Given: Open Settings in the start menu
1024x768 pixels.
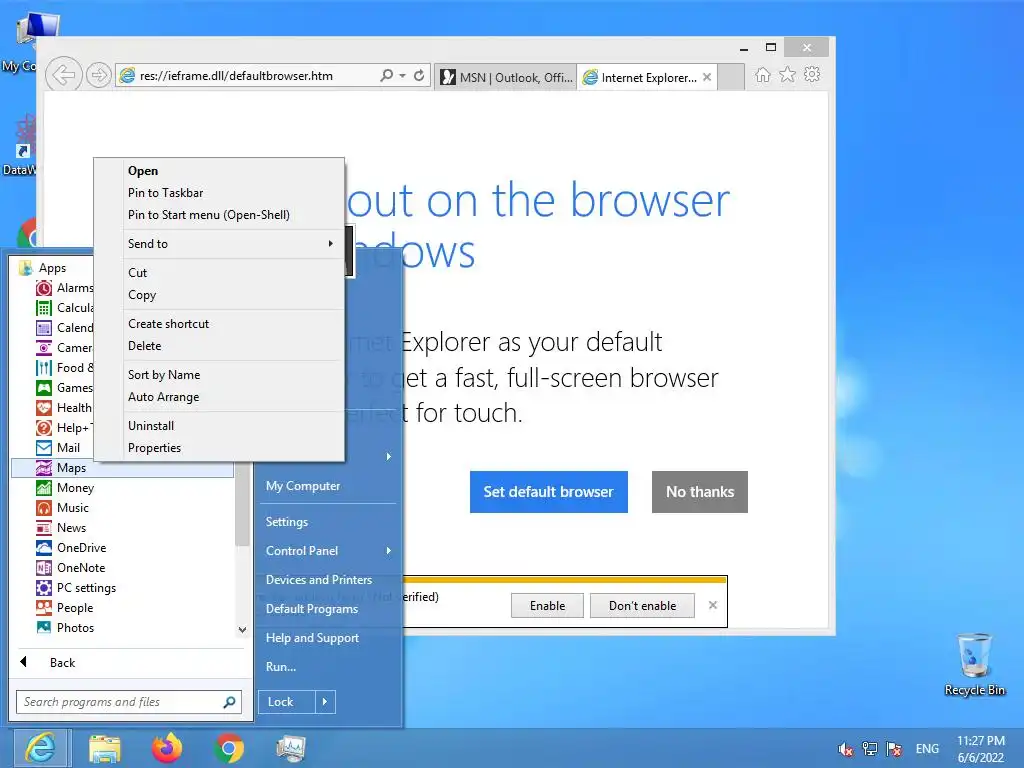Looking at the screenshot, I should [x=287, y=522].
